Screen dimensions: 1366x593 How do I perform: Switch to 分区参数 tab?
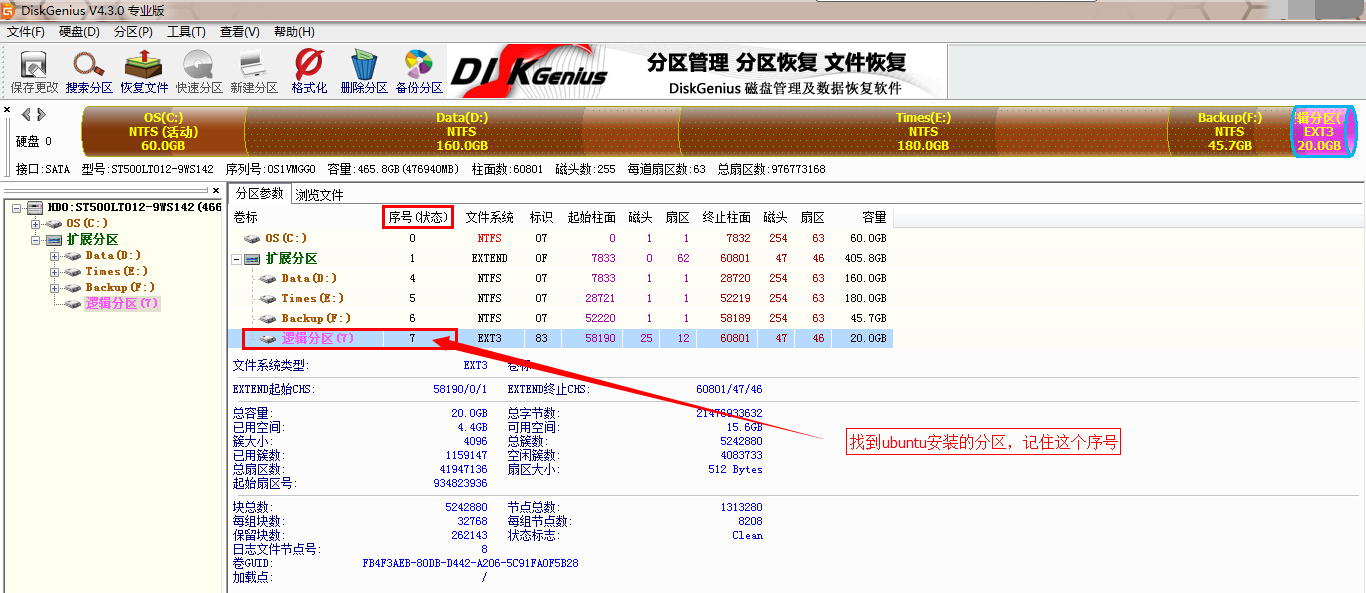tap(260, 194)
